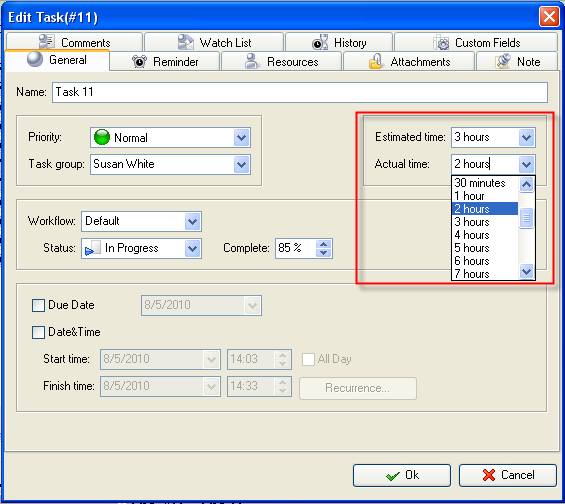565x504 pixels.
Task: Open the Estimated time dropdown
Action: tap(526, 138)
